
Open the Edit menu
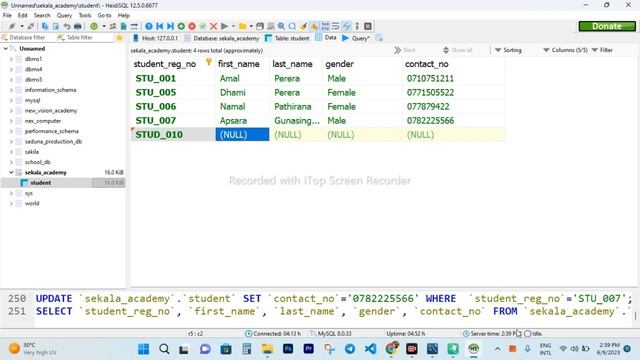(22, 15)
